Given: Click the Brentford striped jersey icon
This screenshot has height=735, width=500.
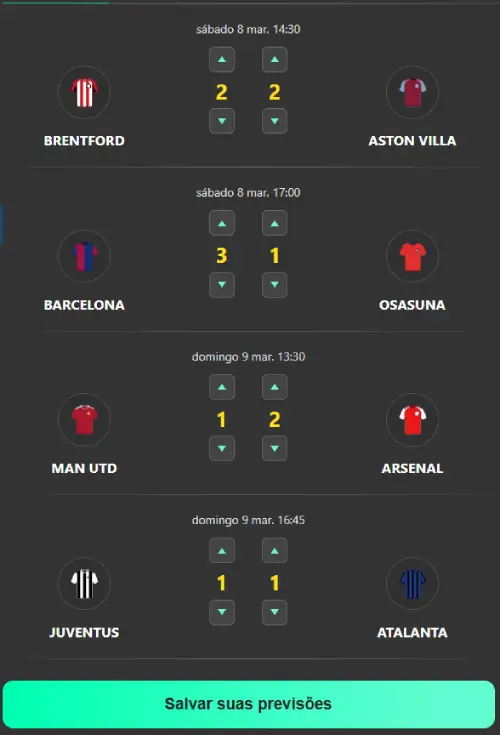Looking at the screenshot, I should (x=84, y=92).
